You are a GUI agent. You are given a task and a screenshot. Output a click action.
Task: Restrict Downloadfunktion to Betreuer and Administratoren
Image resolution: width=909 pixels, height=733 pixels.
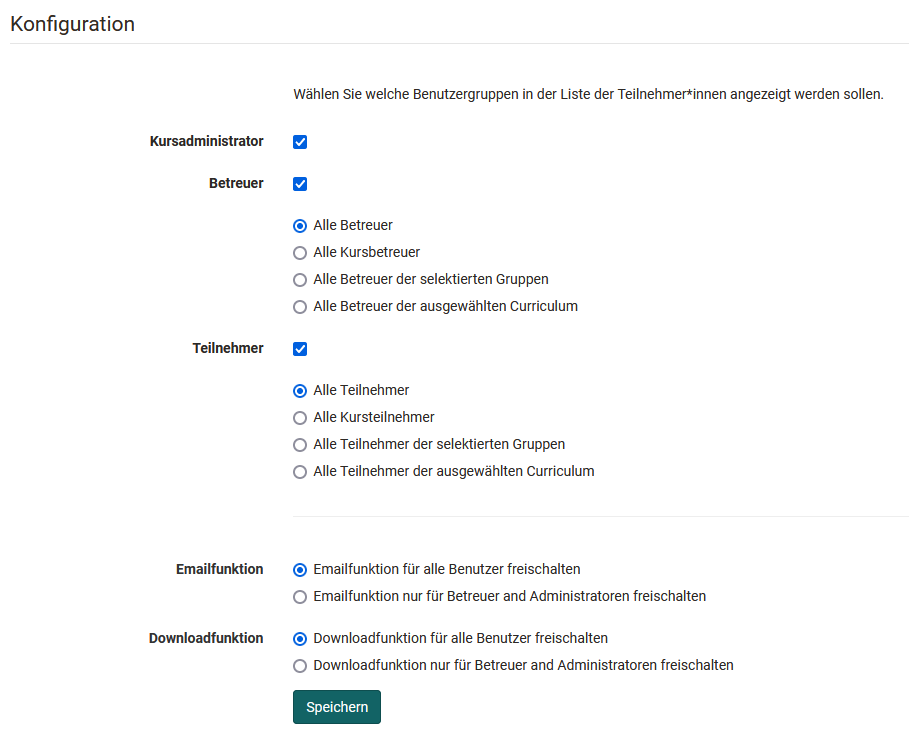(300, 665)
